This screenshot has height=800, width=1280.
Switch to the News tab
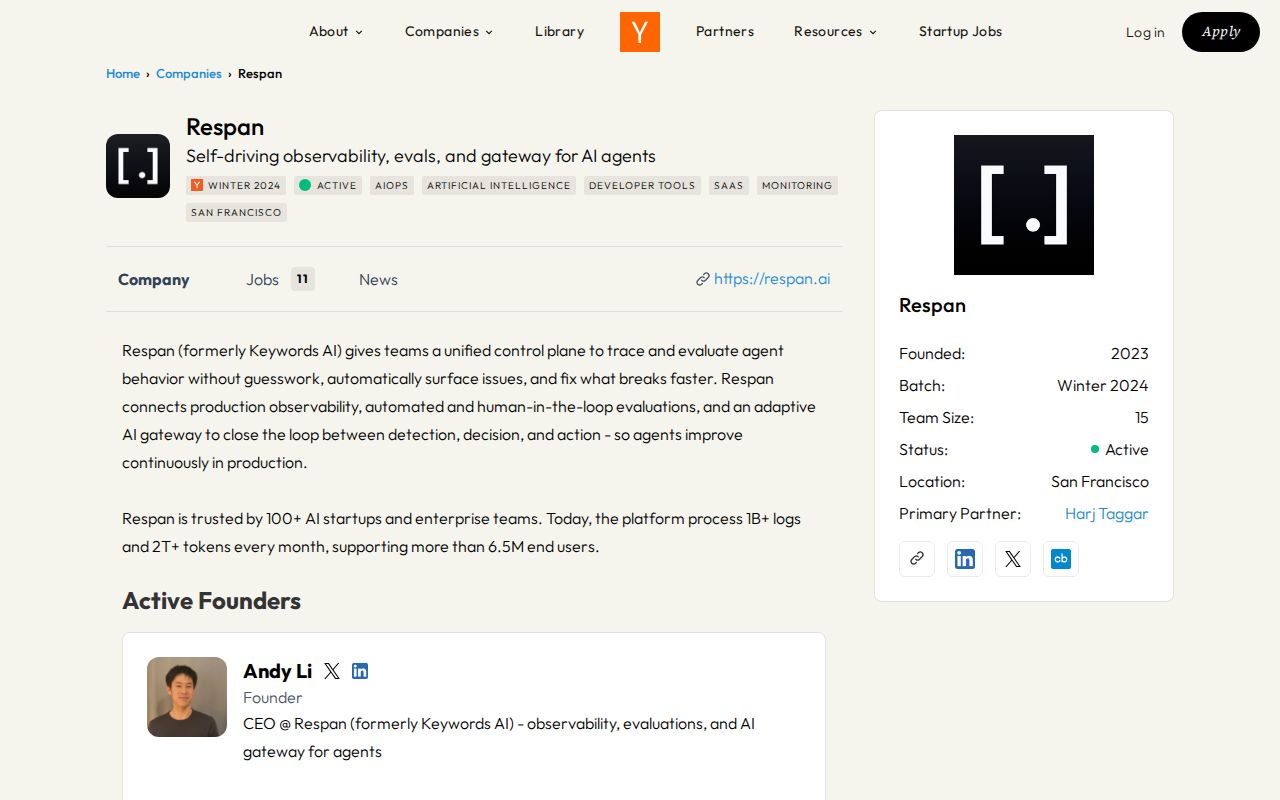[378, 280]
